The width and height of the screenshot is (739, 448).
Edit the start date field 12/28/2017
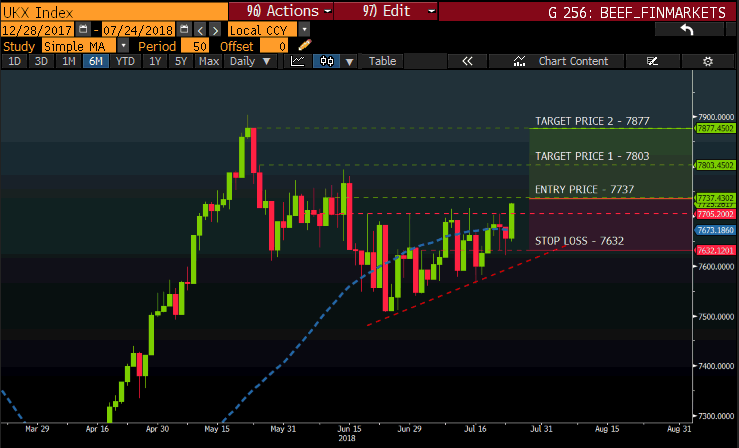tap(37, 30)
